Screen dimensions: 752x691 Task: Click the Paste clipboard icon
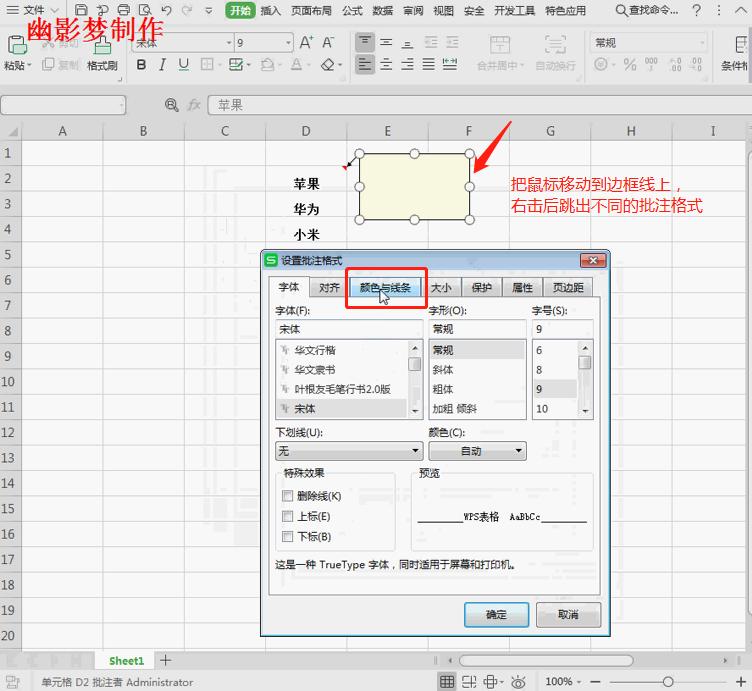point(17,46)
